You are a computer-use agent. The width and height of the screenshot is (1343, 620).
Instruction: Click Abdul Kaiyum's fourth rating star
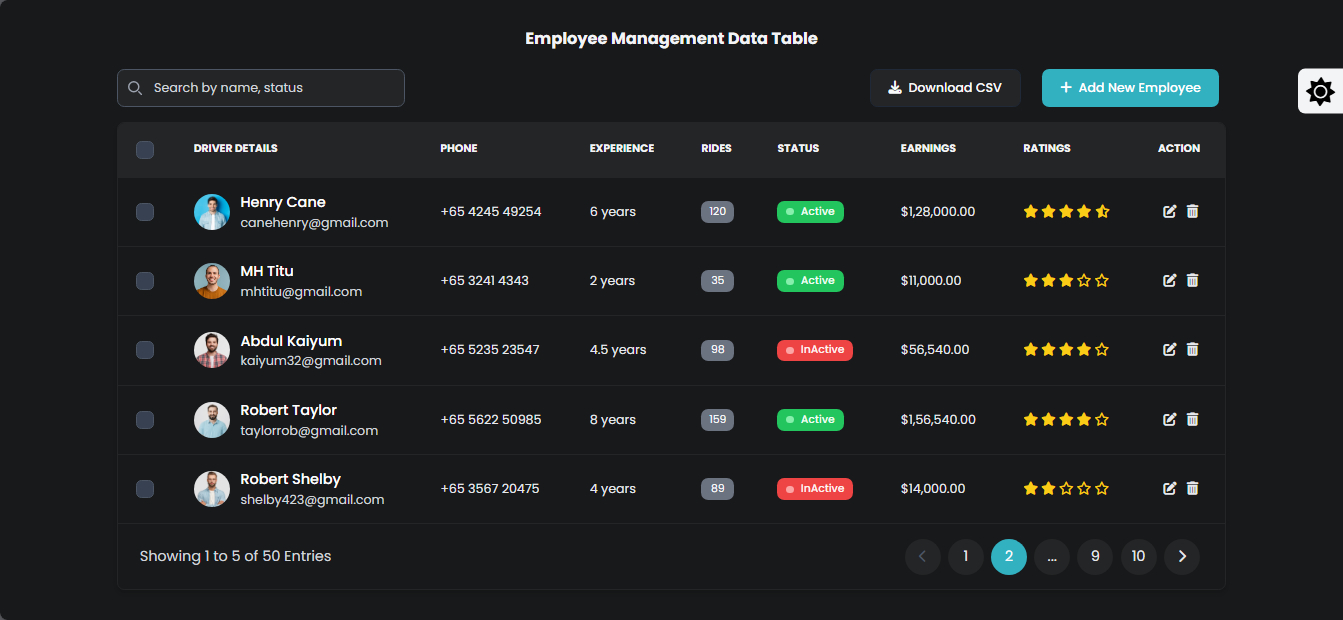(x=1084, y=350)
